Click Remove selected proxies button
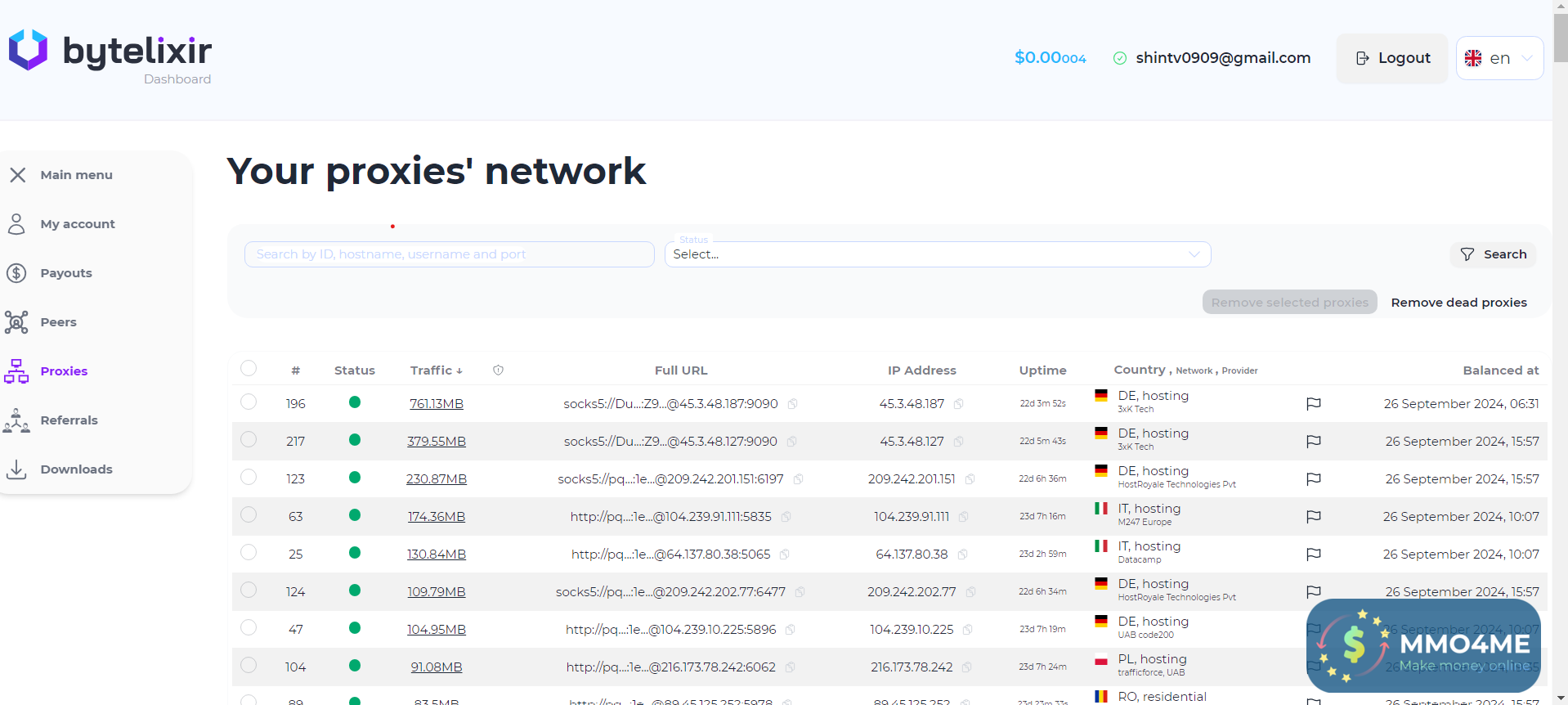 tap(1289, 303)
